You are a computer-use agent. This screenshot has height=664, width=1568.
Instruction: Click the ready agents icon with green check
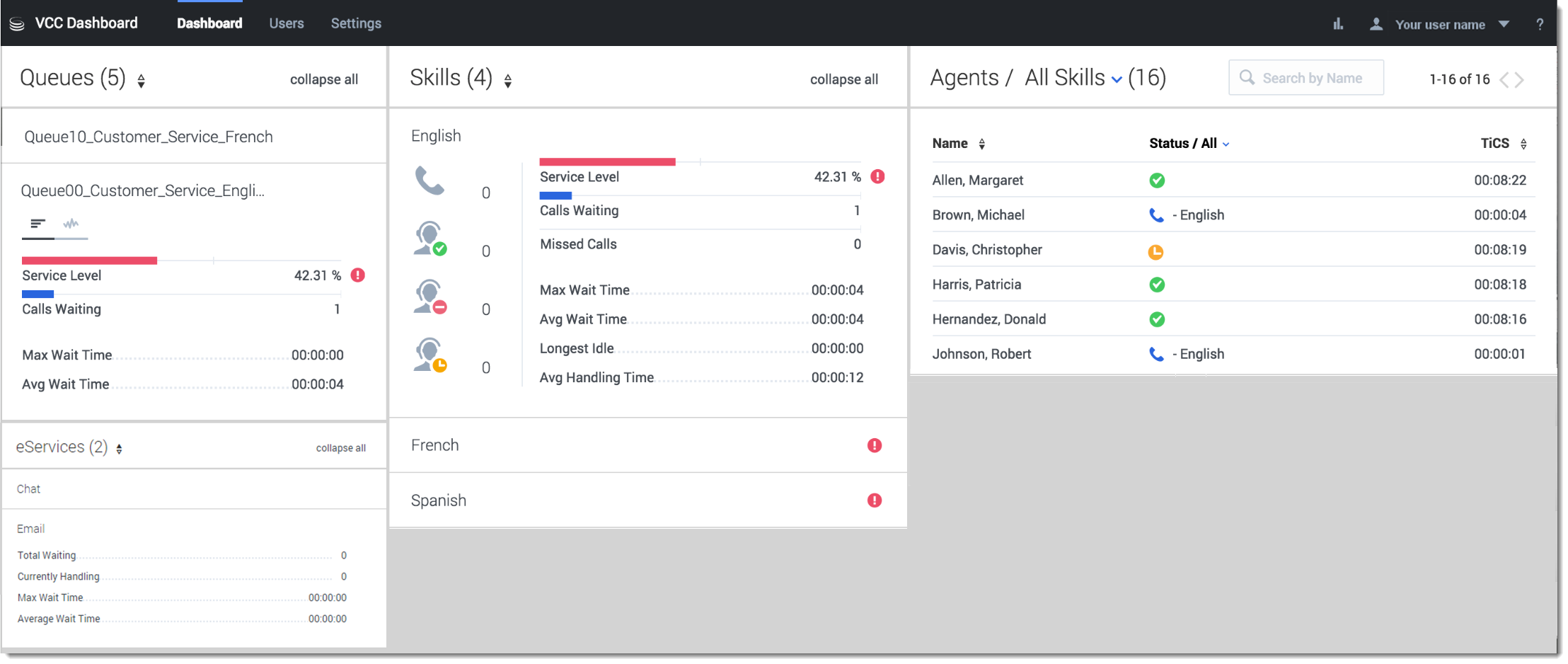430,239
